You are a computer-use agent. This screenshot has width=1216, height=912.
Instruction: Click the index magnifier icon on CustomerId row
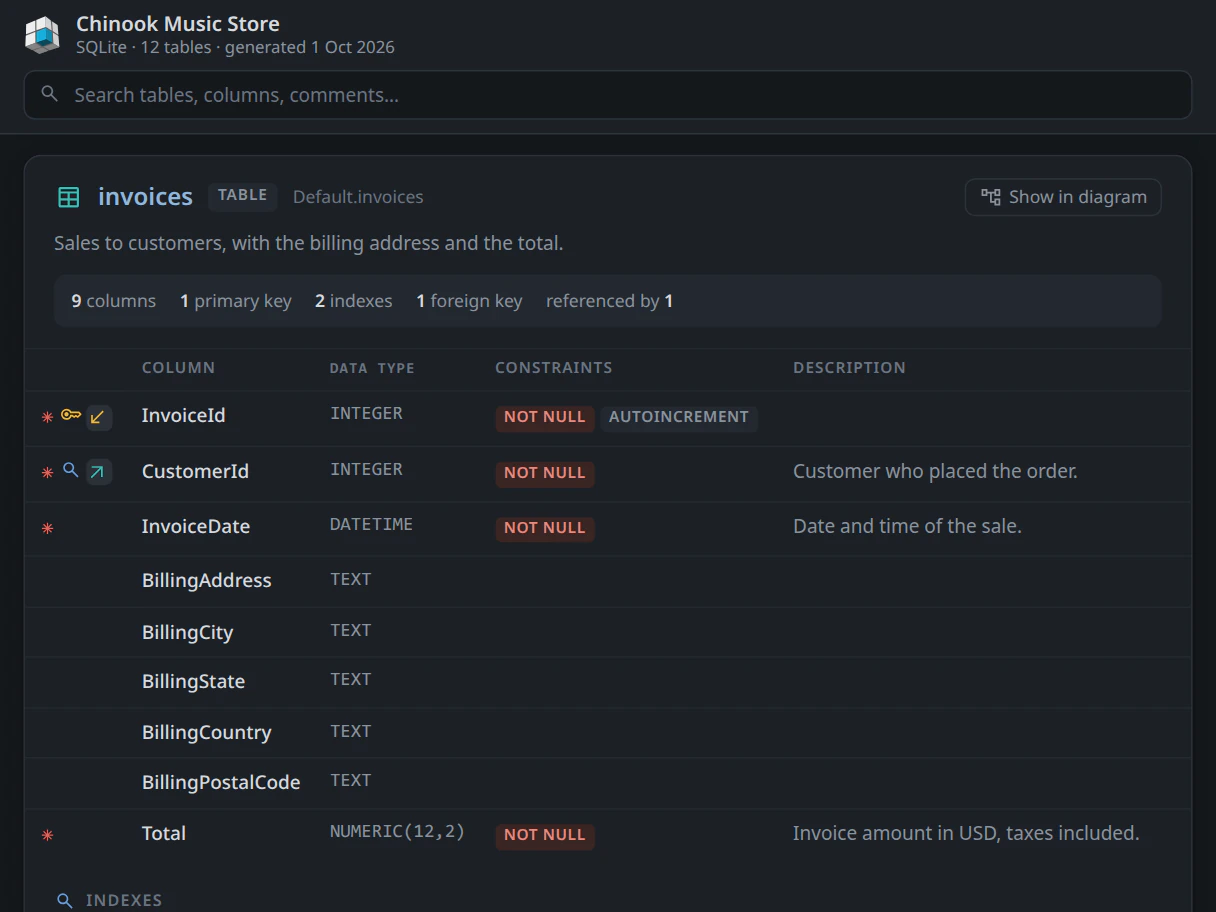click(71, 470)
